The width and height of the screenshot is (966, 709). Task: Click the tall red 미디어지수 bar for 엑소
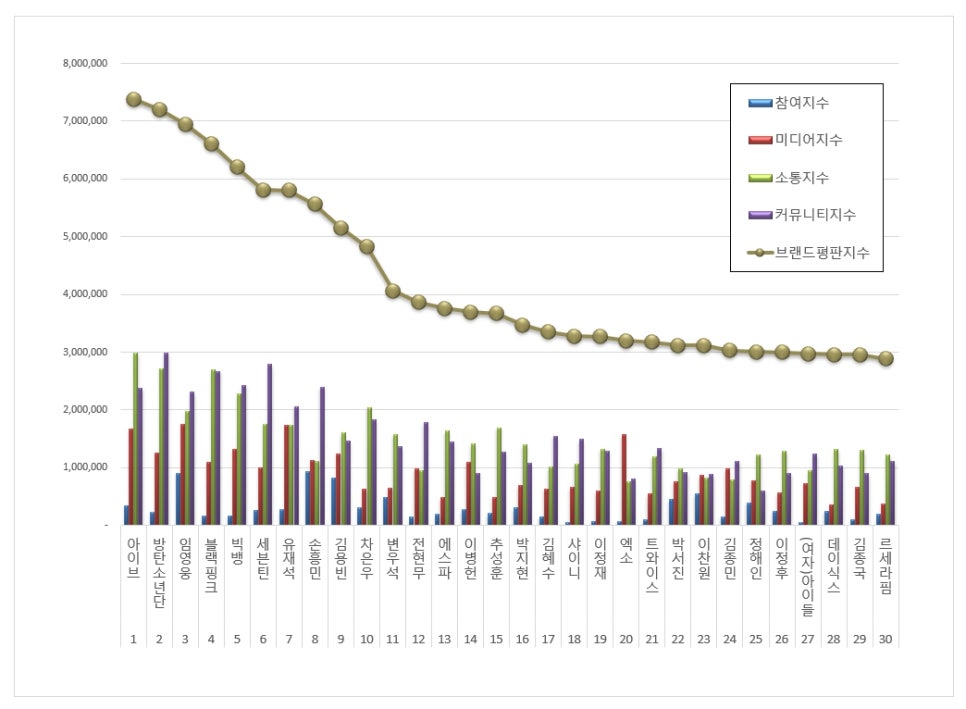tap(625, 480)
